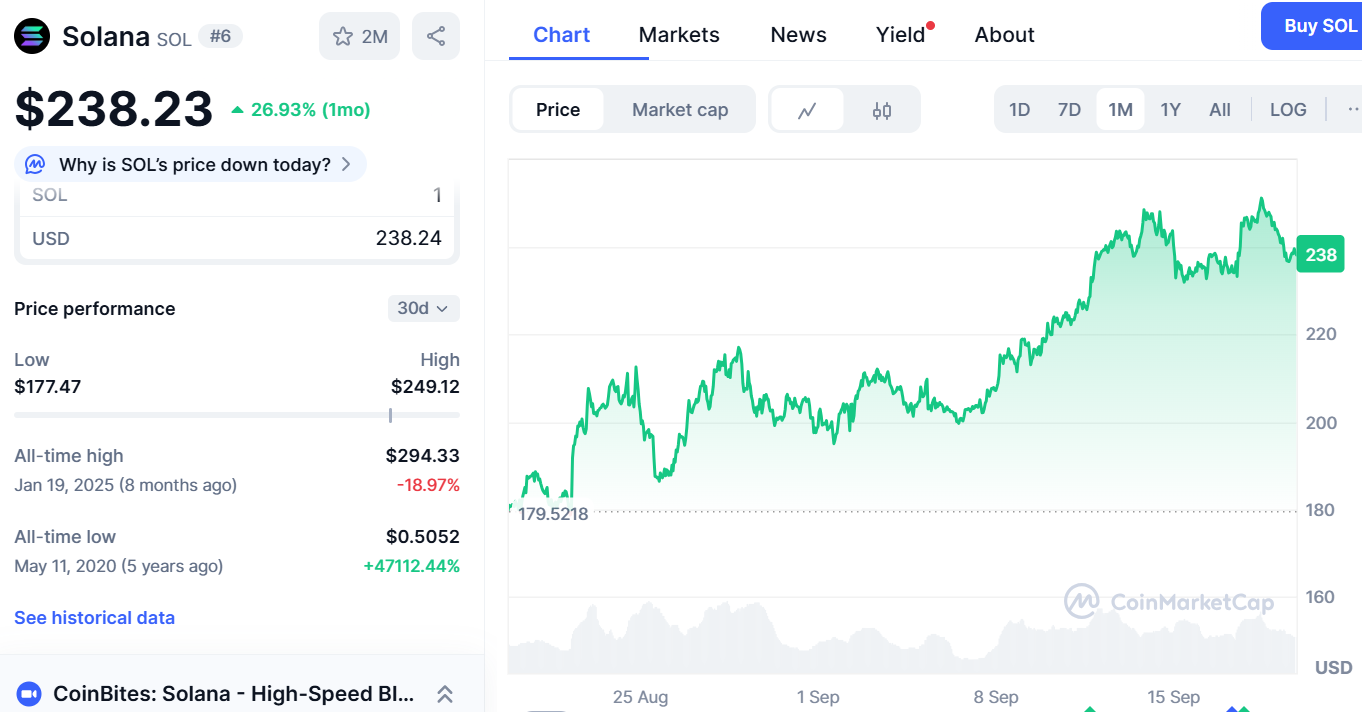Image resolution: width=1362 pixels, height=712 pixels.
Task: Click the green 238 current price label
Action: pos(1320,254)
